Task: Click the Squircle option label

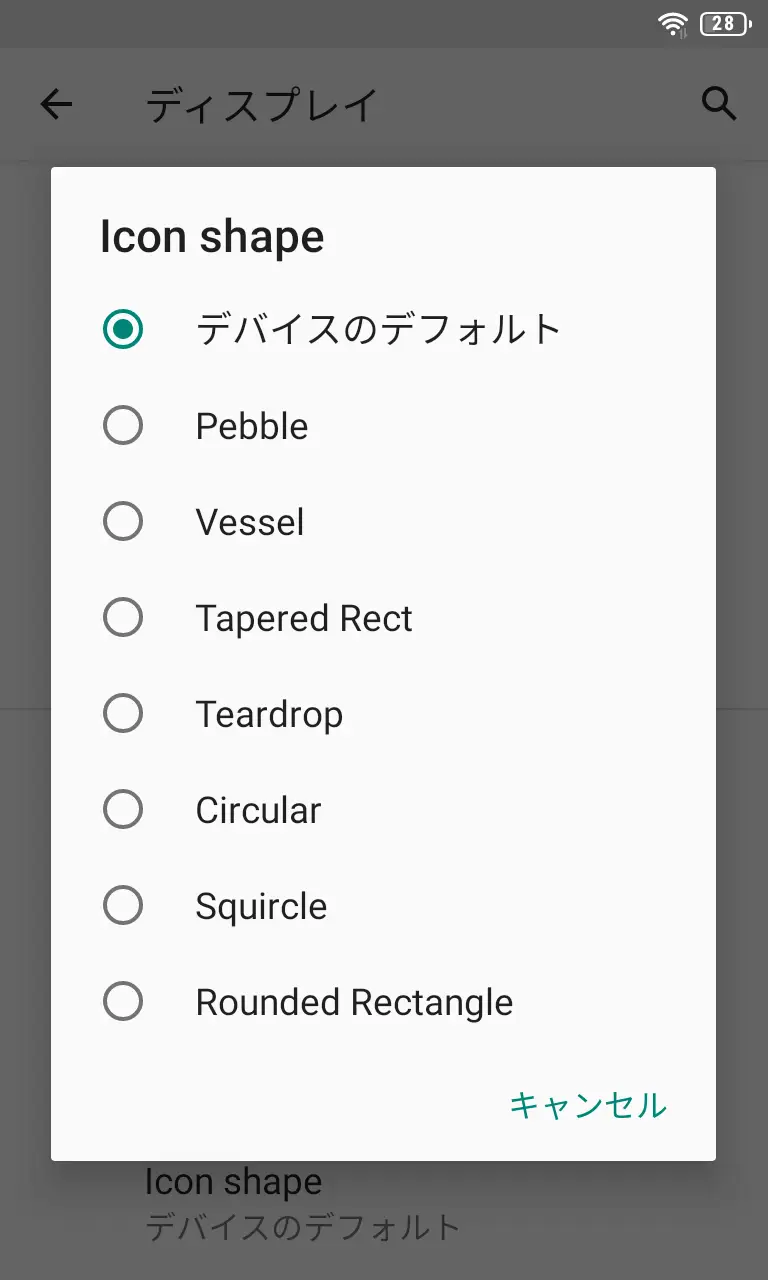Action: click(261, 907)
